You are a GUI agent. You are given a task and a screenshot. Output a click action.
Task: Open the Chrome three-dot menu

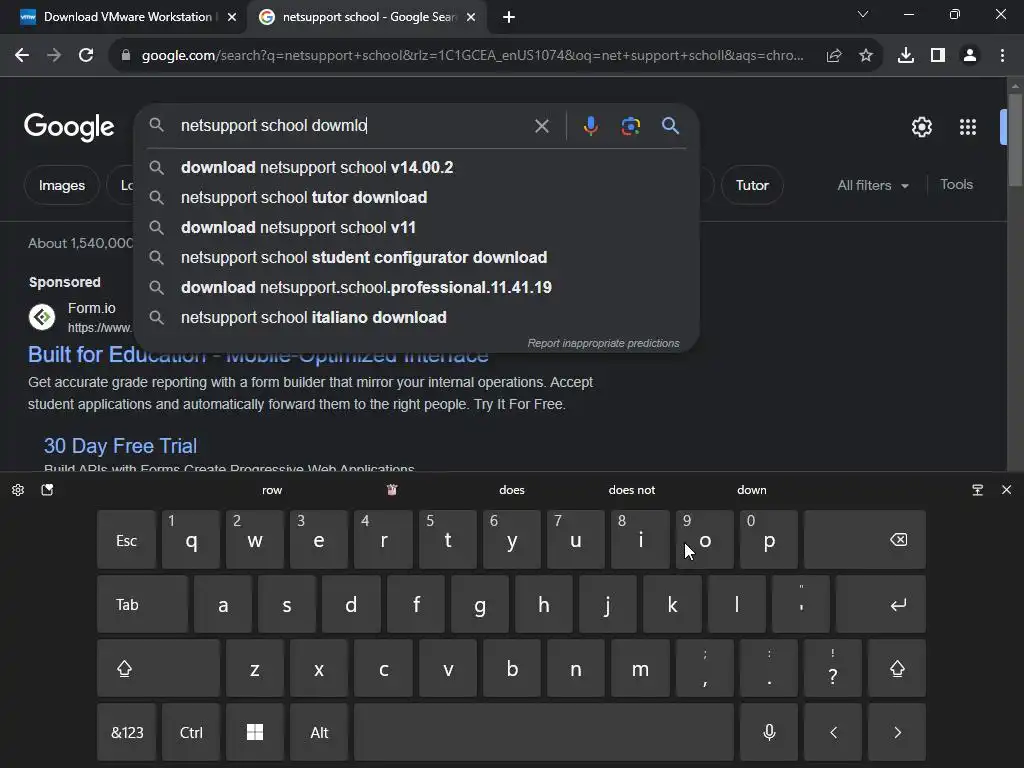click(x=1002, y=56)
